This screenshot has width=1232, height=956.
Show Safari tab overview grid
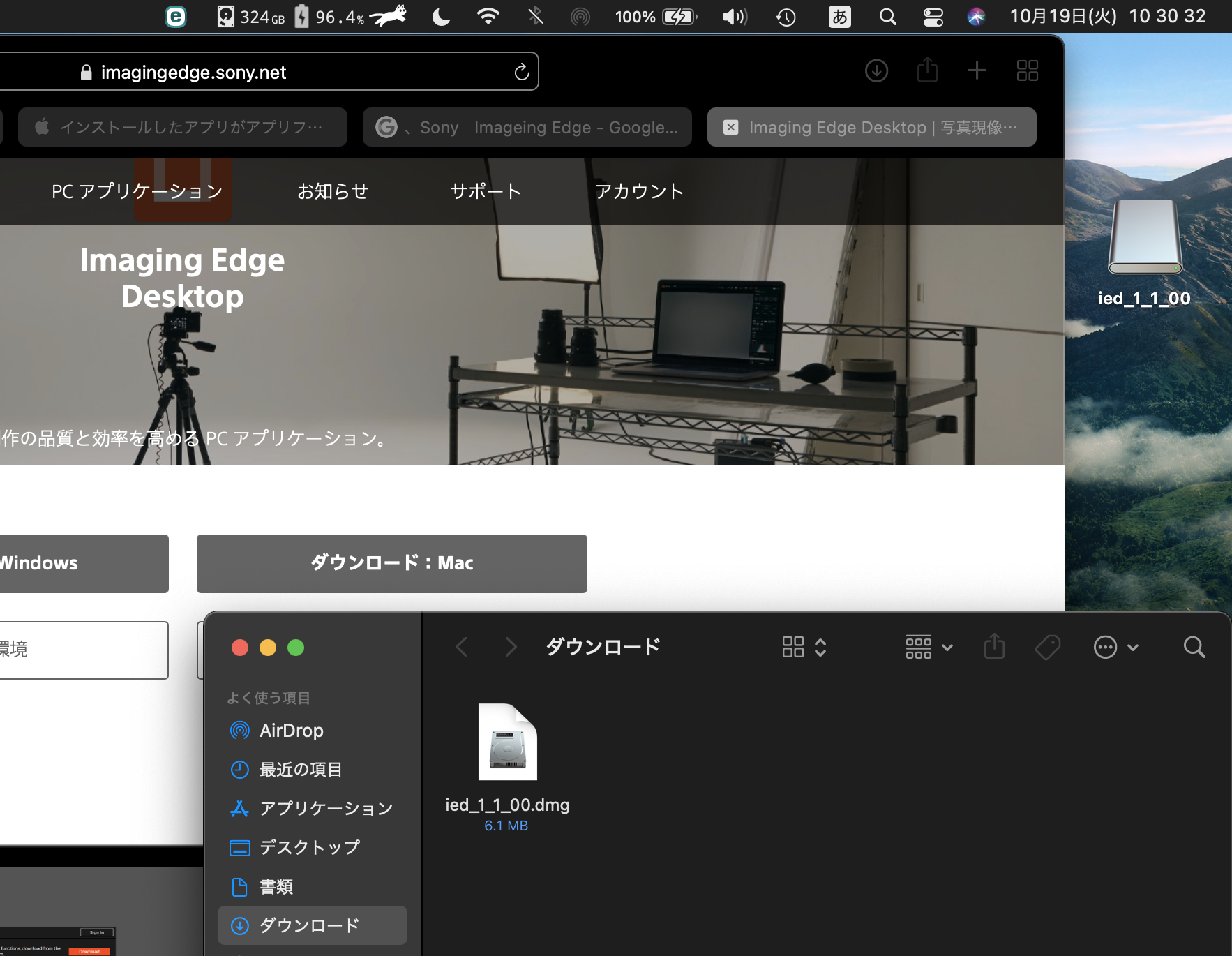pos(1027,70)
